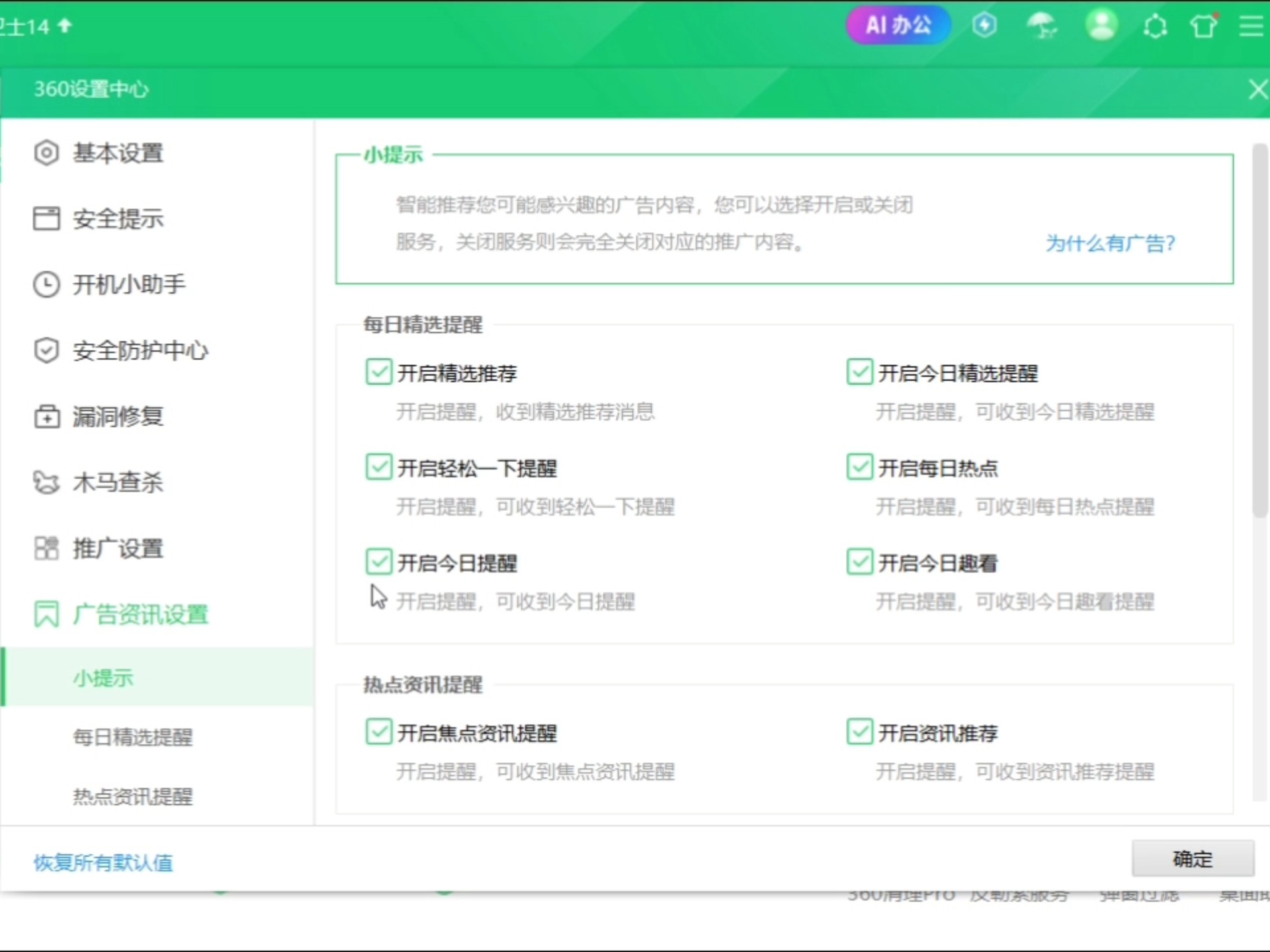The image size is (1270, 952).
Task: Open the shirt skin icon
Action: (1204, 26)
